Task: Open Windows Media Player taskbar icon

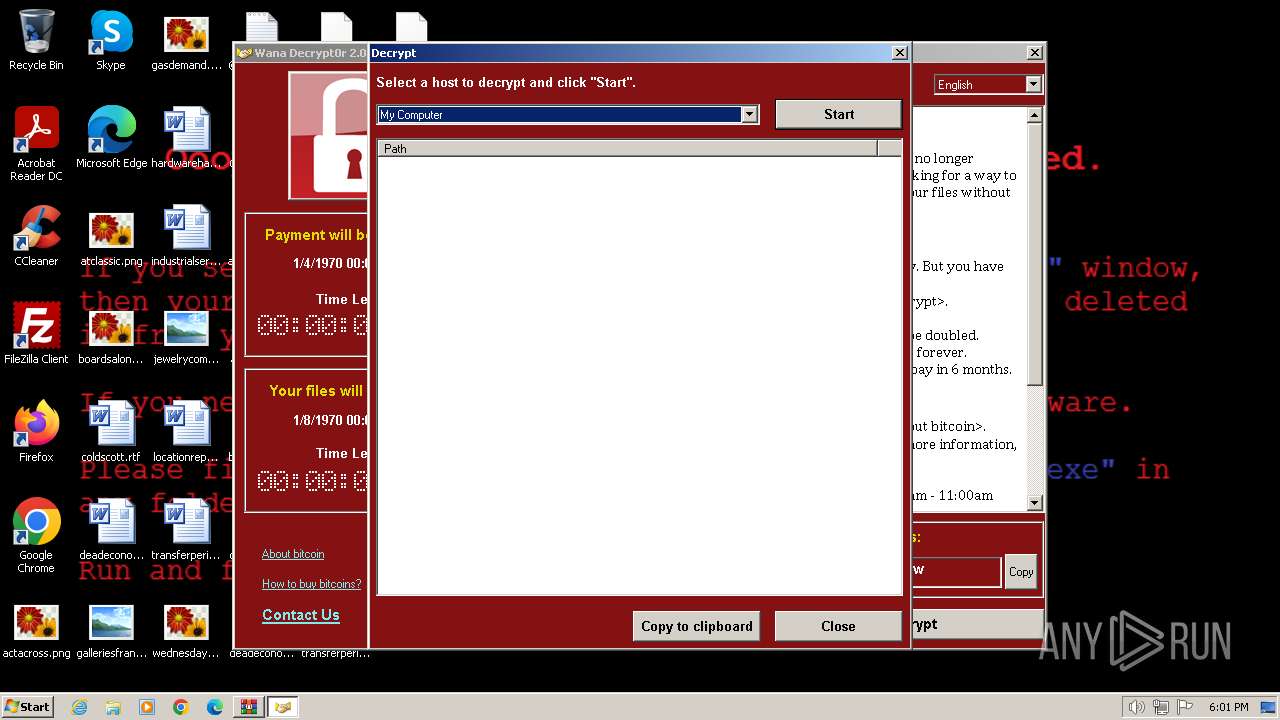Action: 147,707
